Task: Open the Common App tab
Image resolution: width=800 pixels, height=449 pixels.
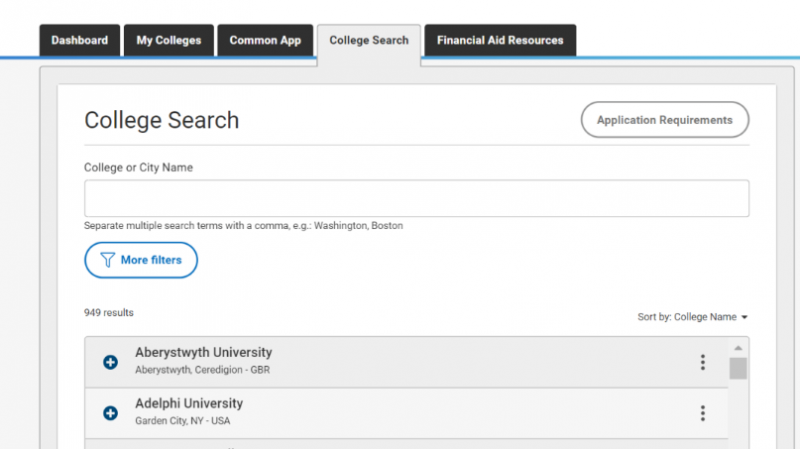Action: pyautogui.click(x=265, y=40)
